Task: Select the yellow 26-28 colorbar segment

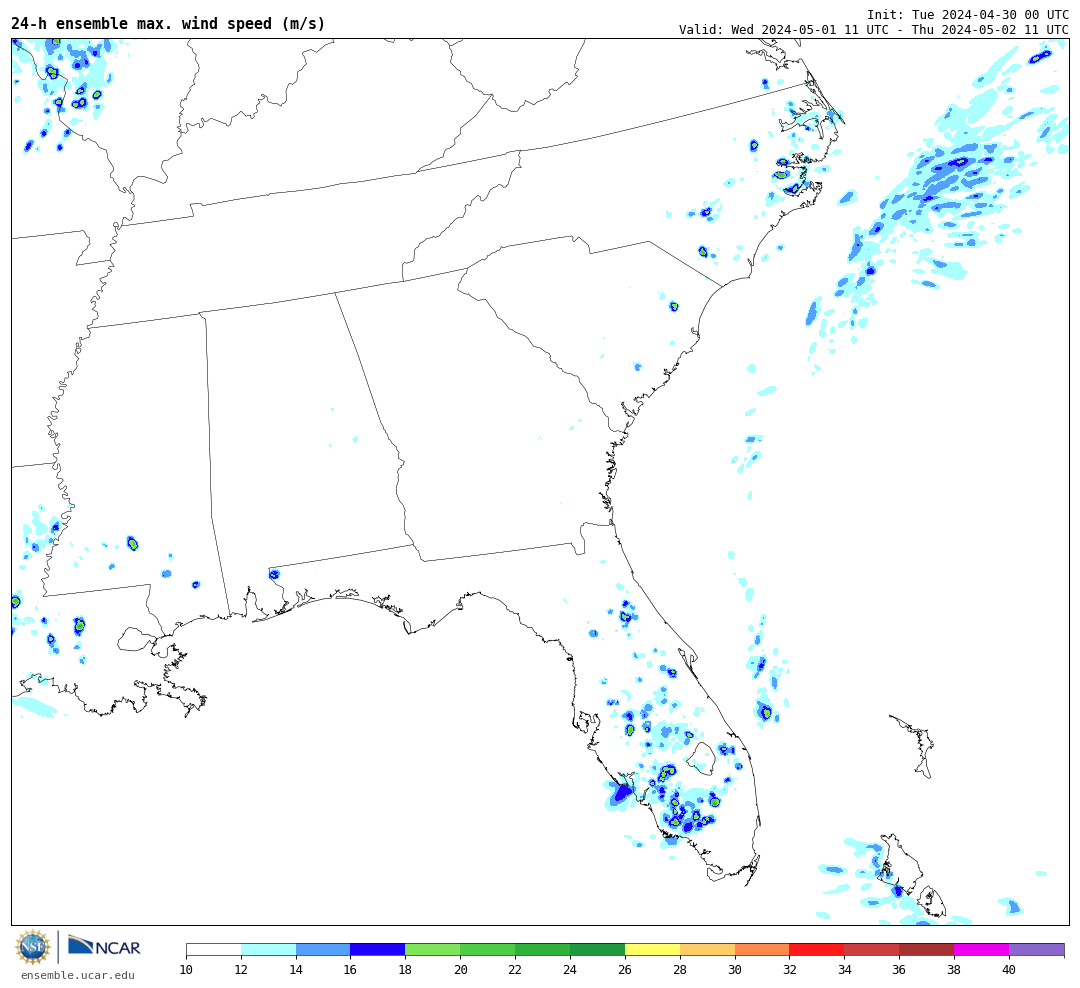Action: tap(652, 950)
